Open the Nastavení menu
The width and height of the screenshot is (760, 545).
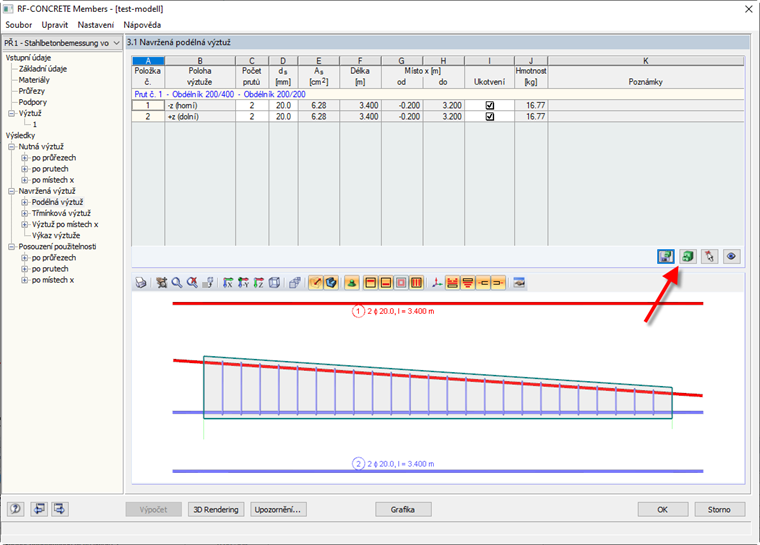[96, 25]
